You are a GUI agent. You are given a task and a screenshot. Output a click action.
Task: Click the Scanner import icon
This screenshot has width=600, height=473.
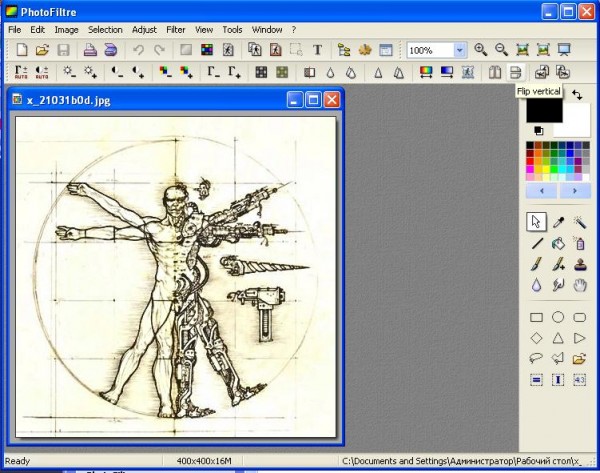tap(111, 50)
